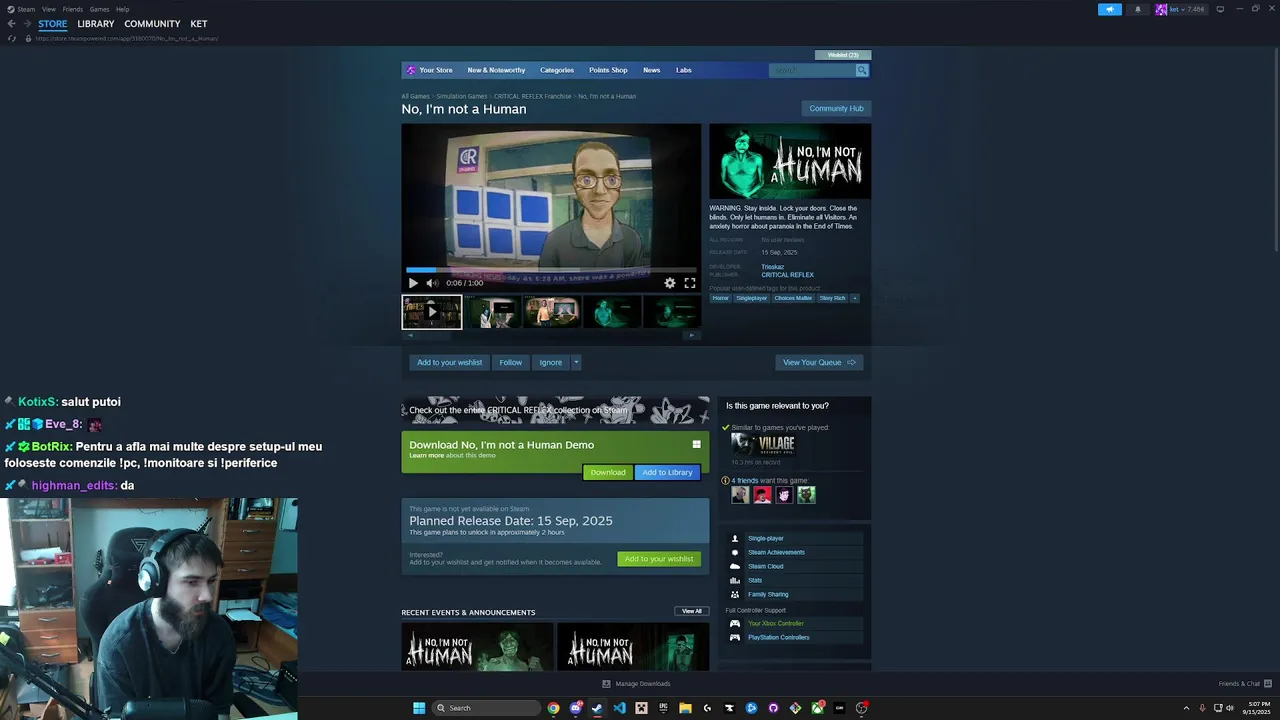Reload the store page

coord(12,39)
